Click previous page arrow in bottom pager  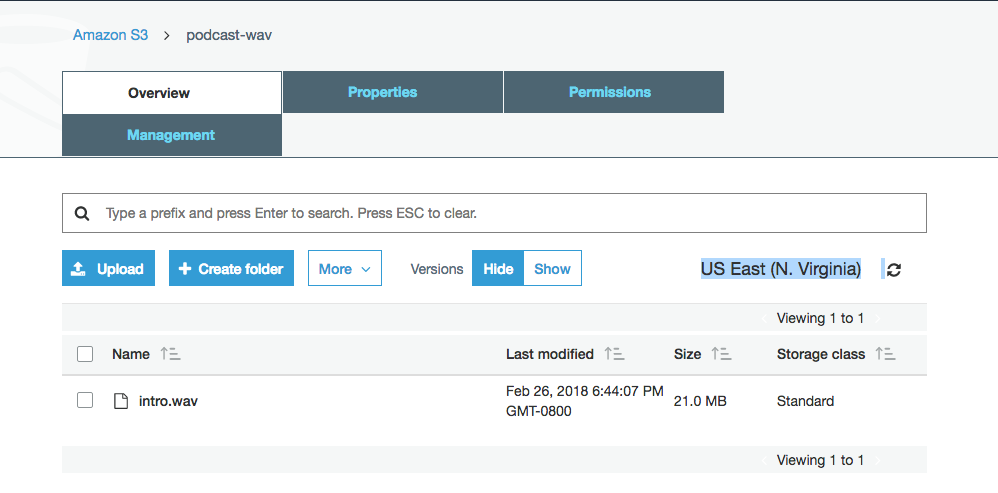pos(764,461)
